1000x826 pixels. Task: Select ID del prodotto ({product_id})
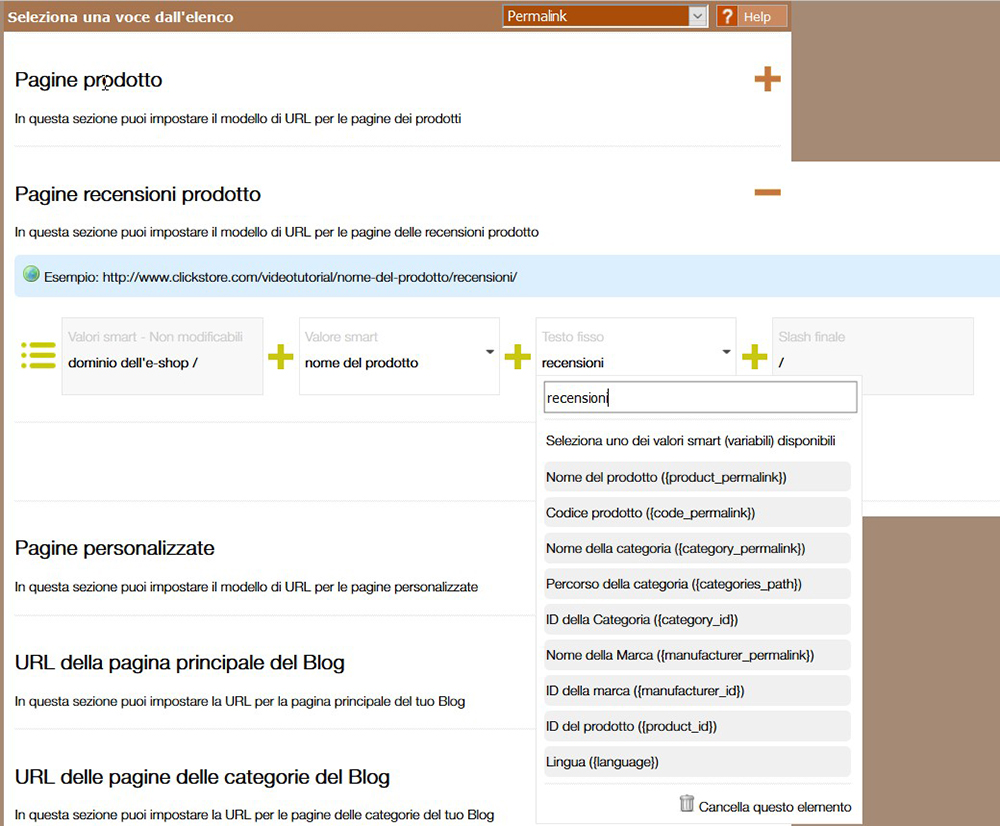(697, 726)
